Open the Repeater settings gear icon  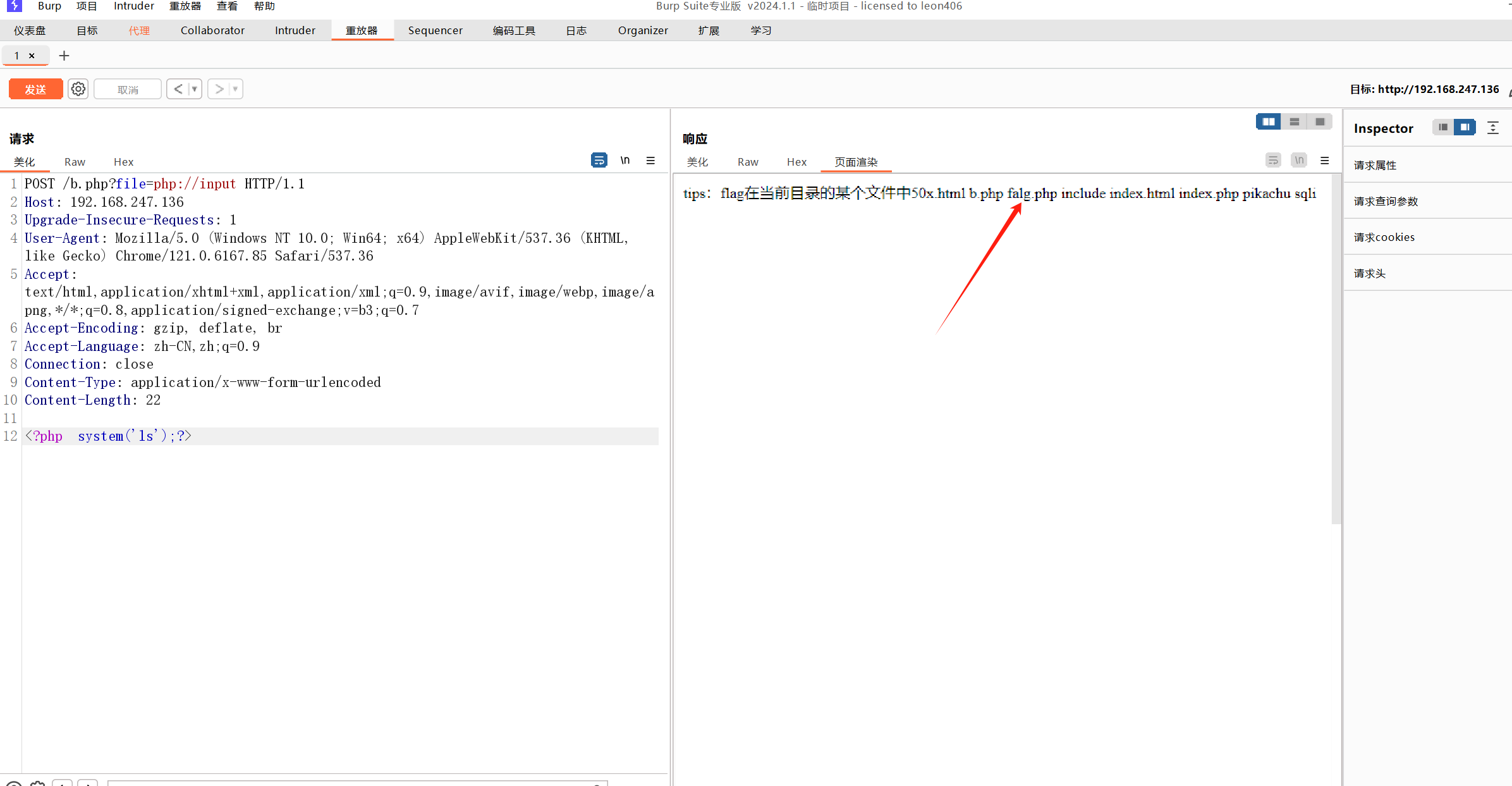click(x=78, y=89)
